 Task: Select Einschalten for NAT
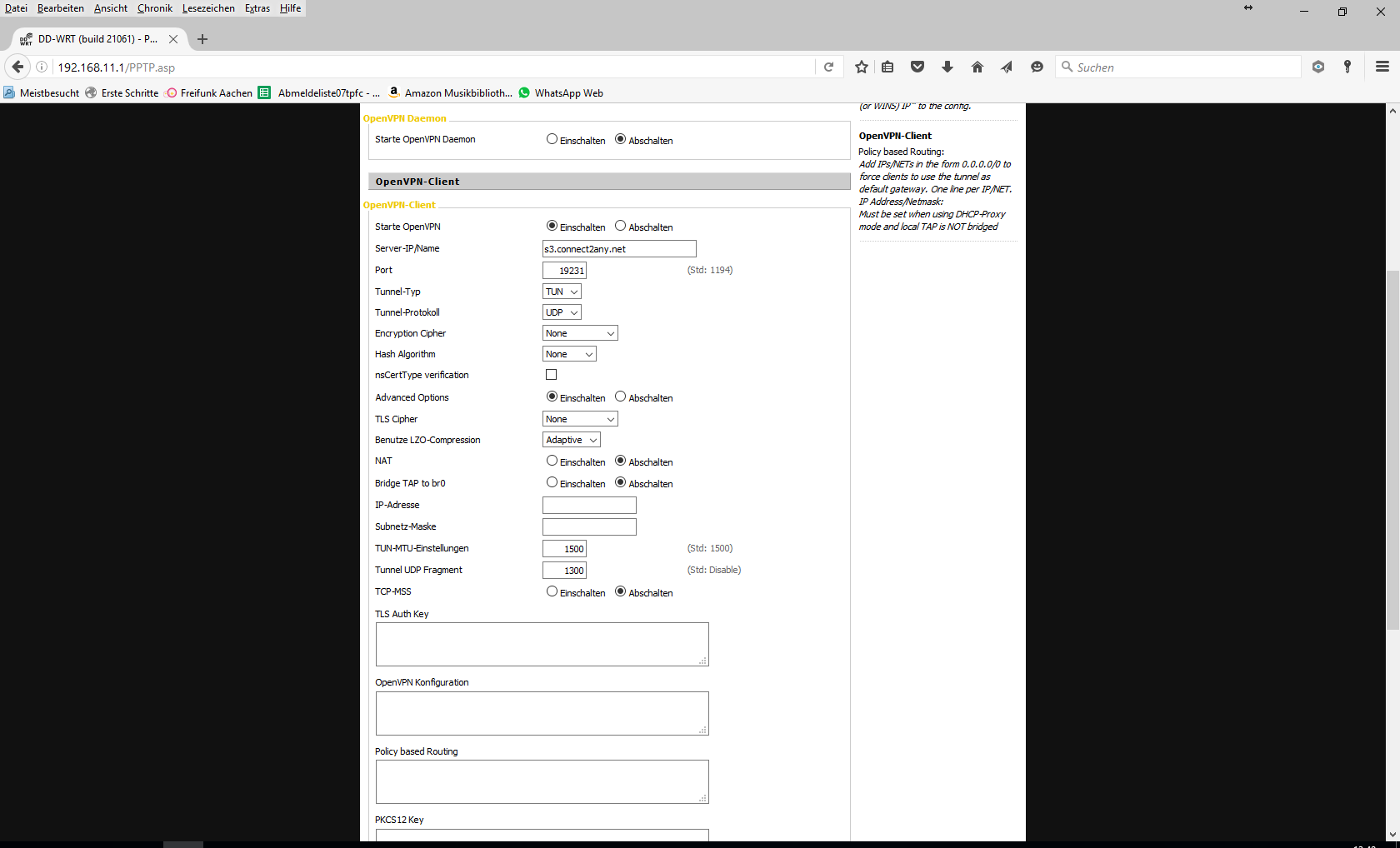pos(552,461)
